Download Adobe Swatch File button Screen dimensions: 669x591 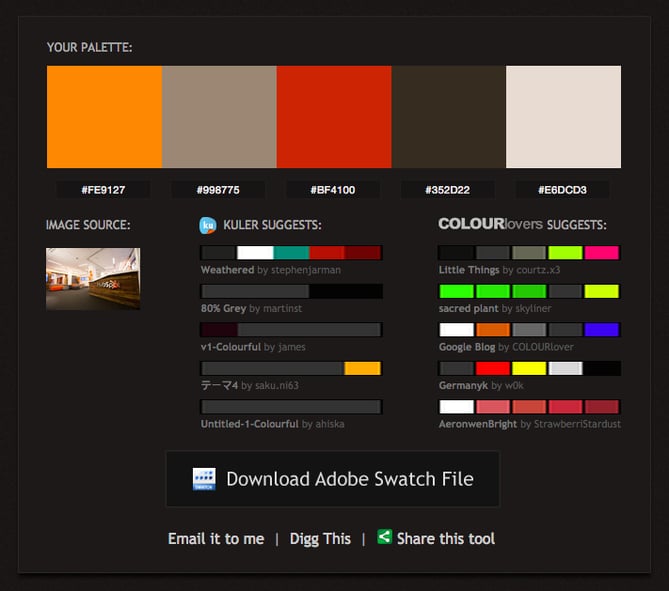(x=332, y=479)
